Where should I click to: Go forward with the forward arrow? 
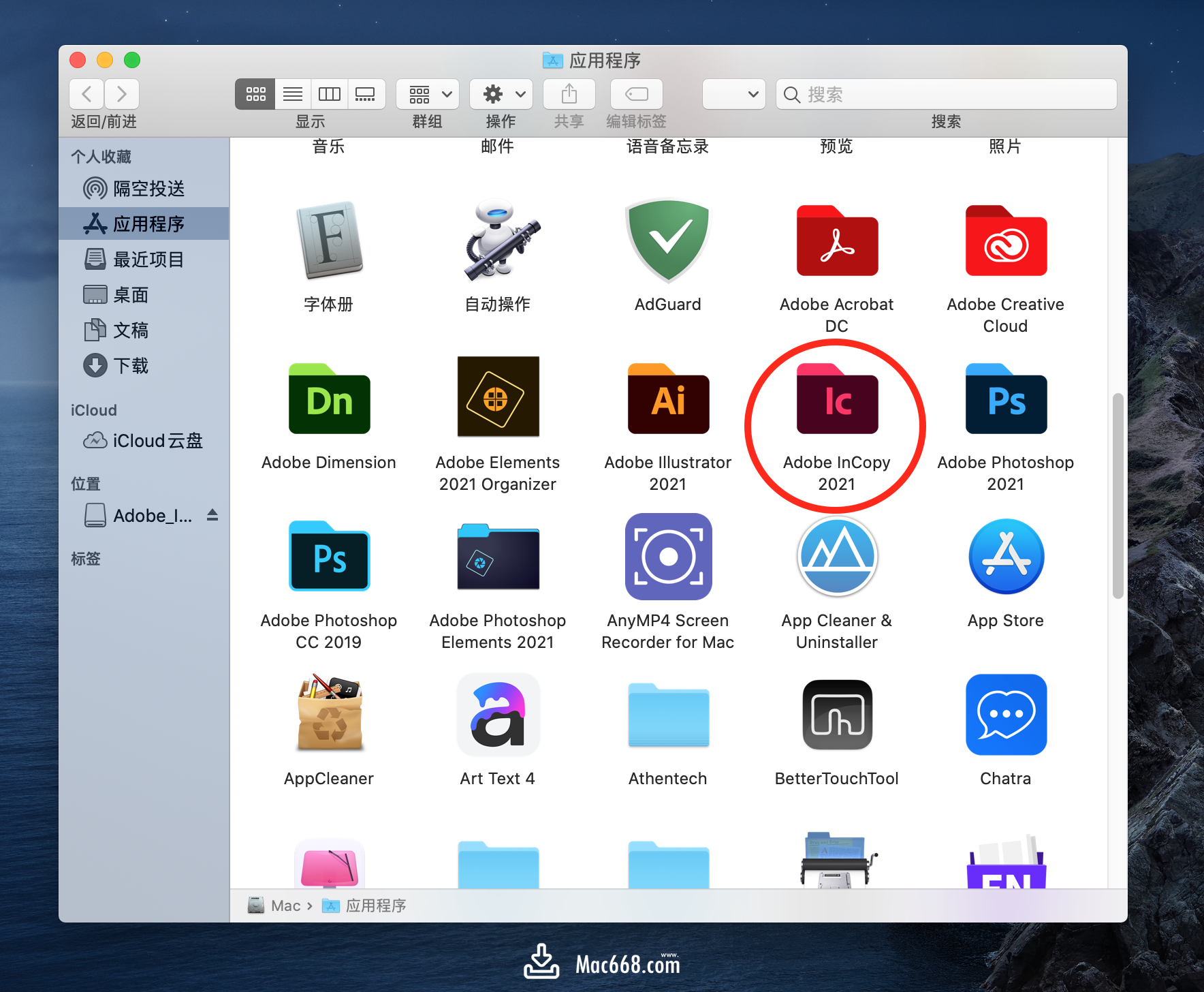[122, 94]
